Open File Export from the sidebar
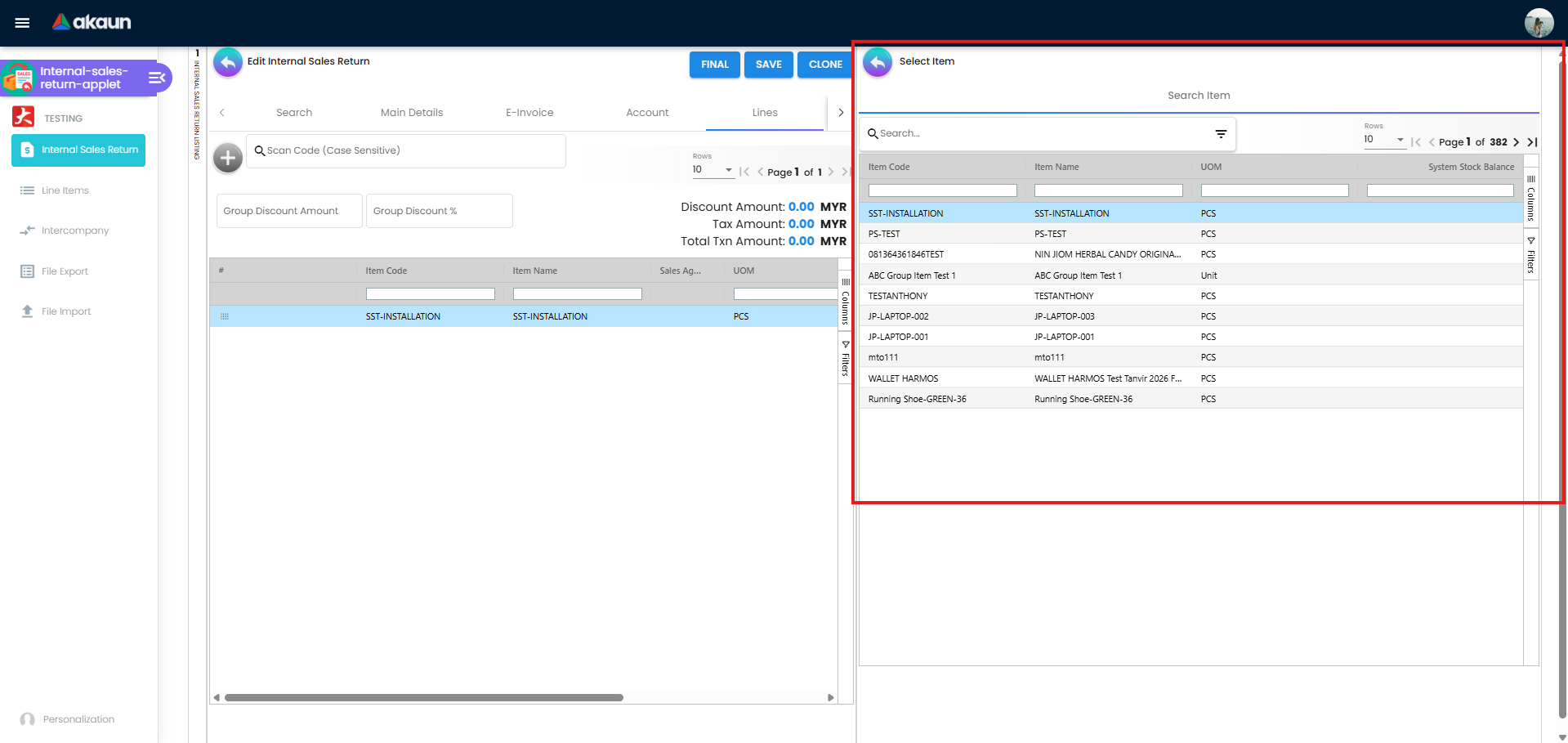This screenshot has height=743, width=1568. [x=65, y=271]
